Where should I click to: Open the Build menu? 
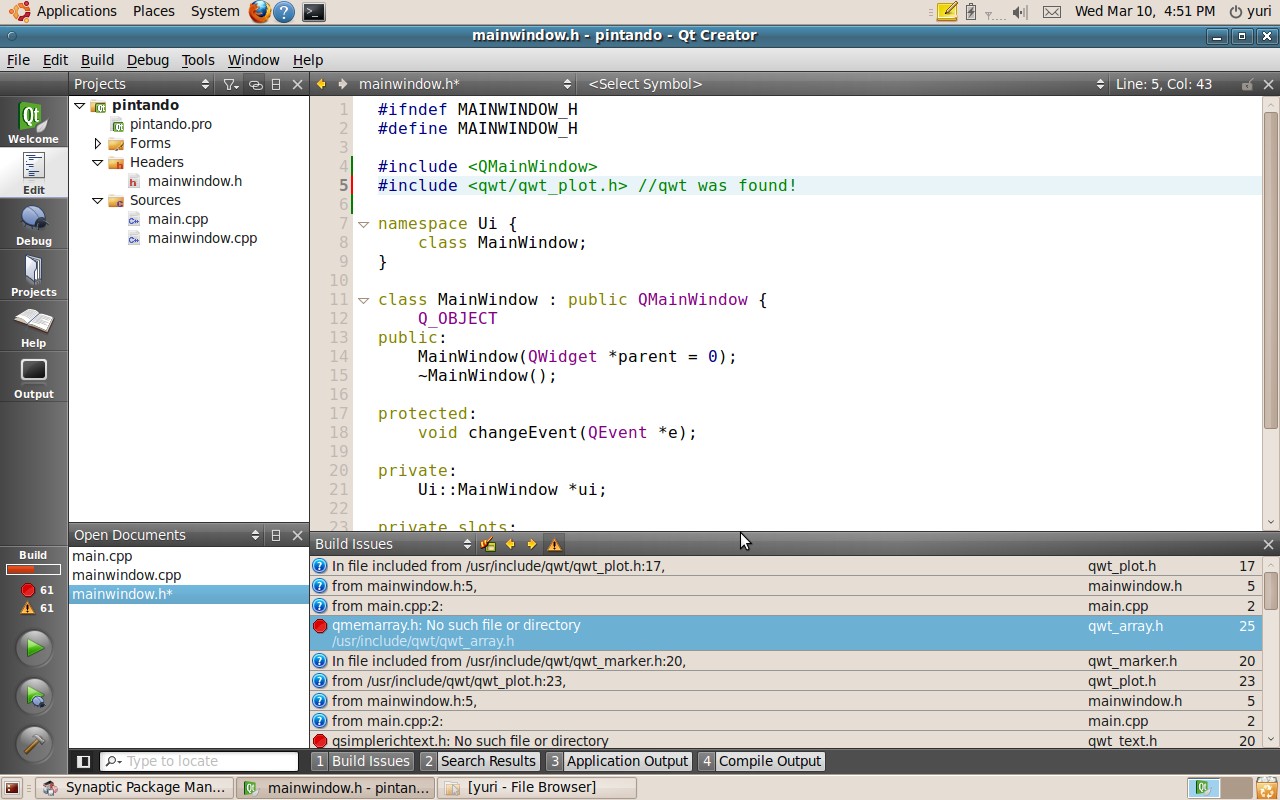[97, 60]
